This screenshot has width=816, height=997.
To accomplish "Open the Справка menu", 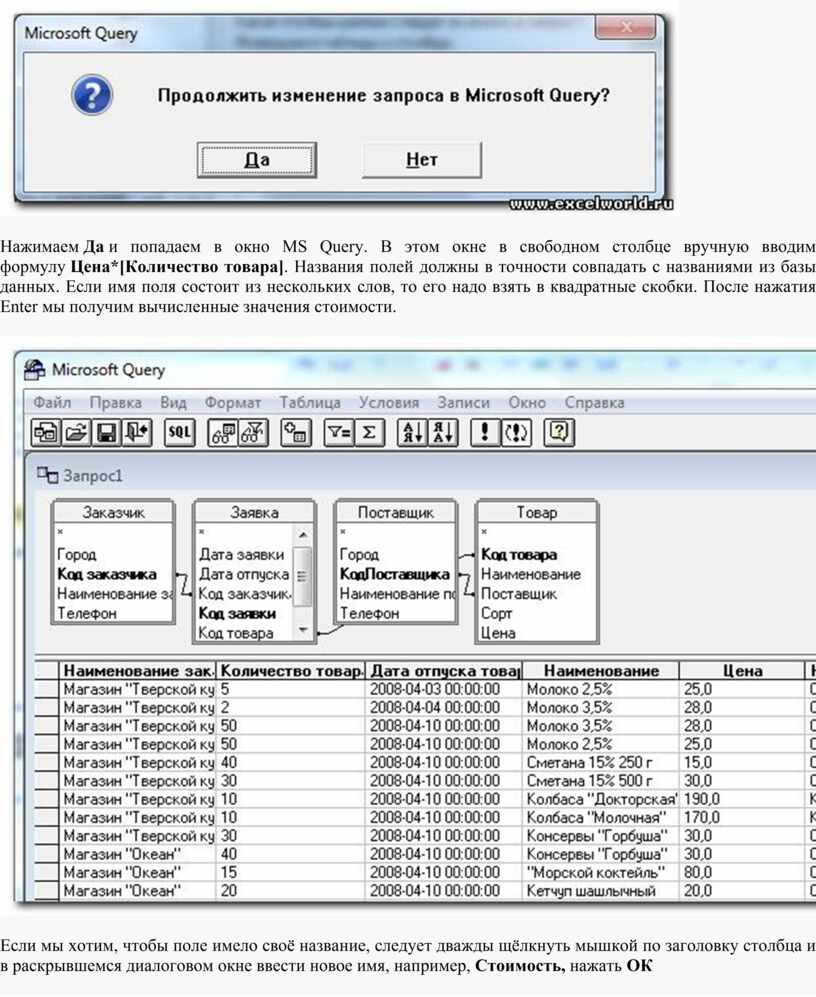I will click(594, 402).
